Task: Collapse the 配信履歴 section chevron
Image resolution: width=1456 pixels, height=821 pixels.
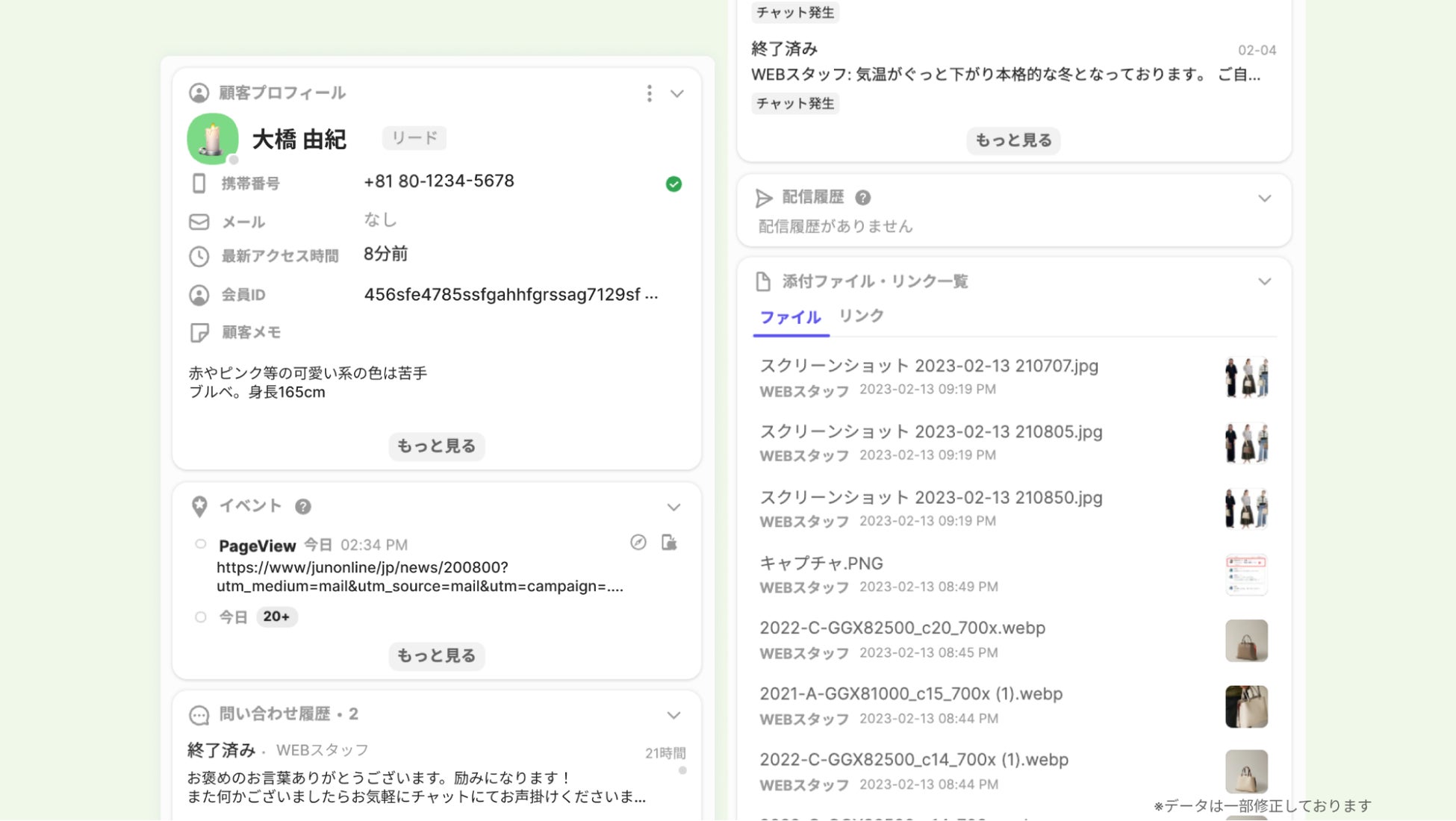Action: (x=1264, y=199)
